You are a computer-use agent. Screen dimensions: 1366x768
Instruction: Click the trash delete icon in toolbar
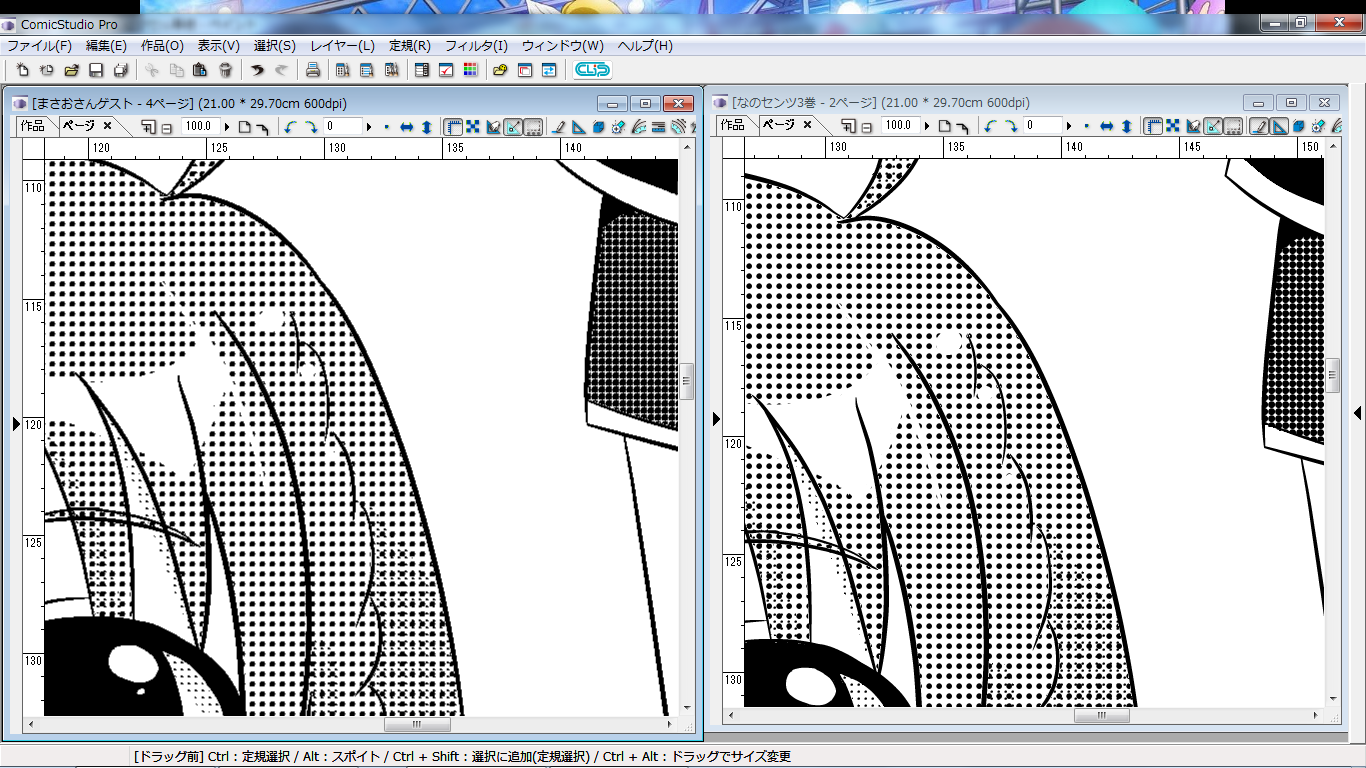(226, 70)
